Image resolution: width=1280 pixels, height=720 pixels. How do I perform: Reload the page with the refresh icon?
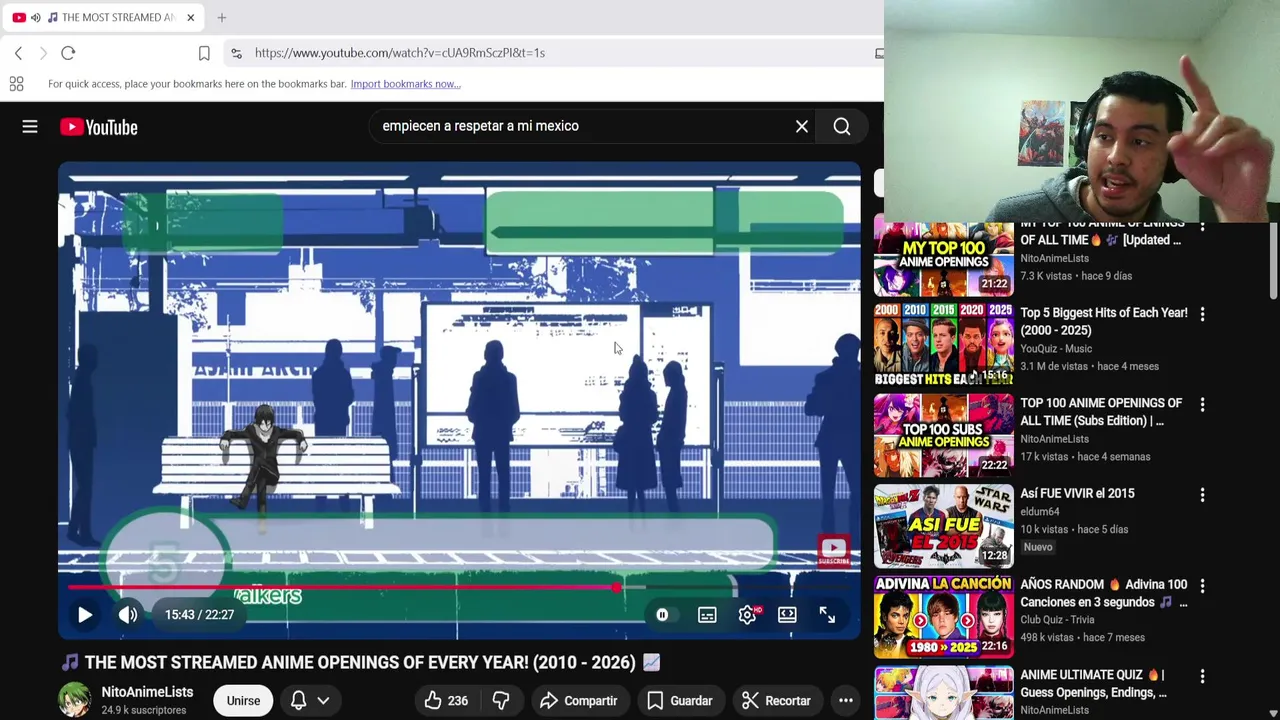pos(68,53)
